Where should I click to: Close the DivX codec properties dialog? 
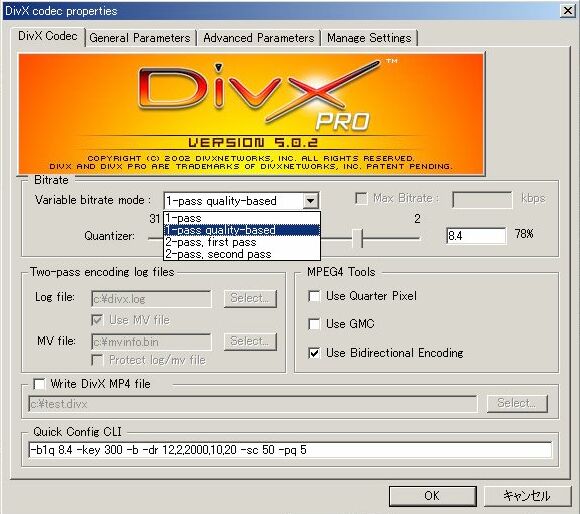tap(567, 11)
